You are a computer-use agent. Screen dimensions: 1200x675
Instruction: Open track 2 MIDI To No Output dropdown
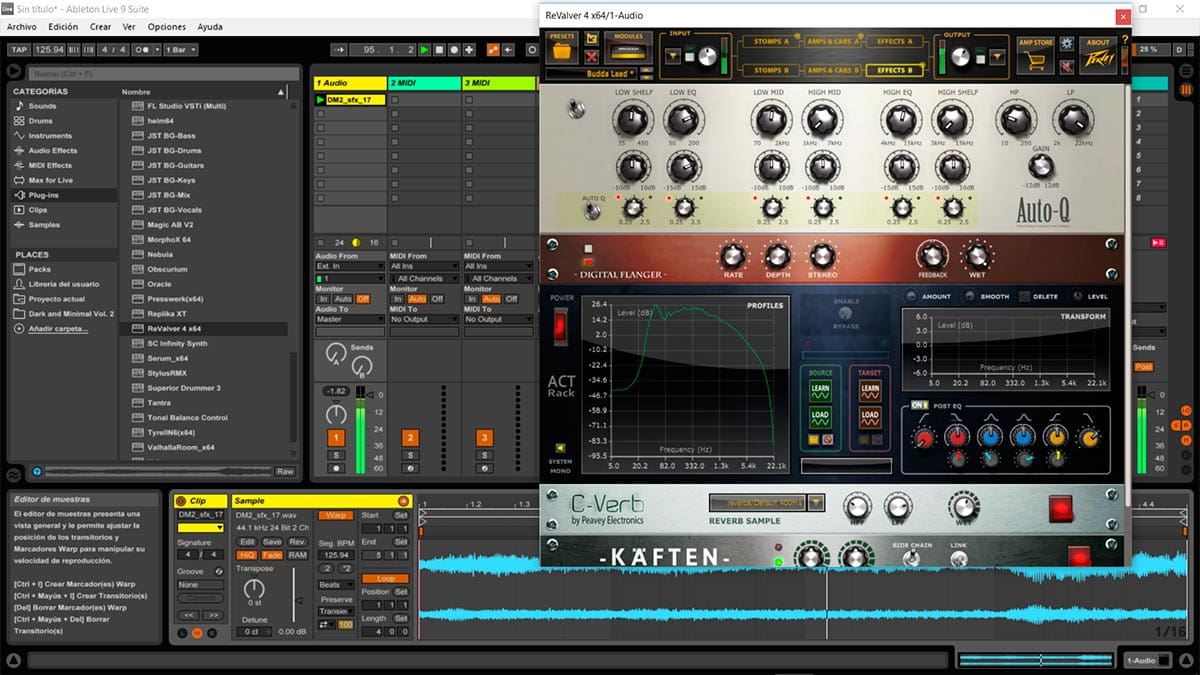(425, 319)
